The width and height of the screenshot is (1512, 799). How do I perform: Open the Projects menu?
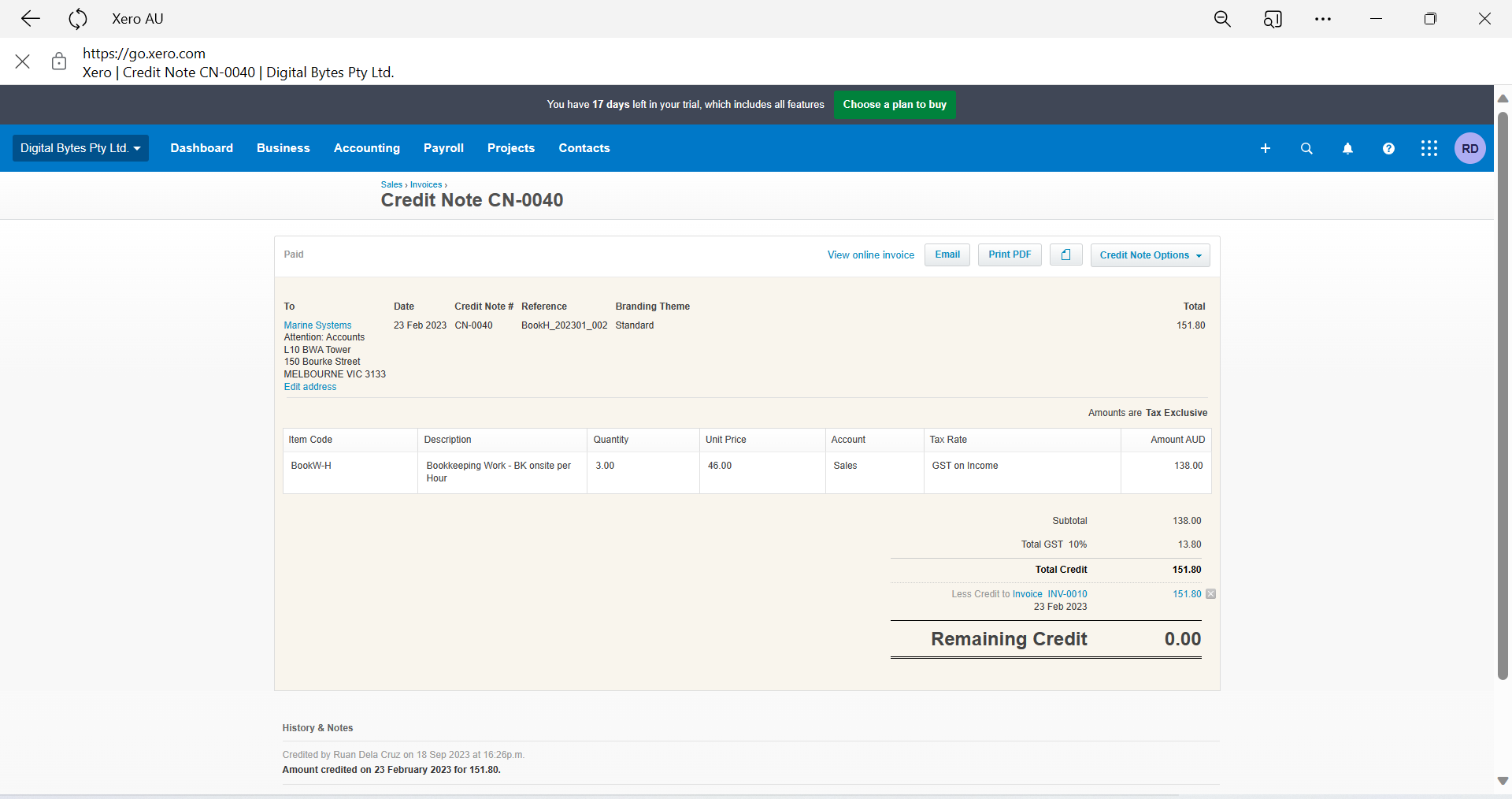511,148
